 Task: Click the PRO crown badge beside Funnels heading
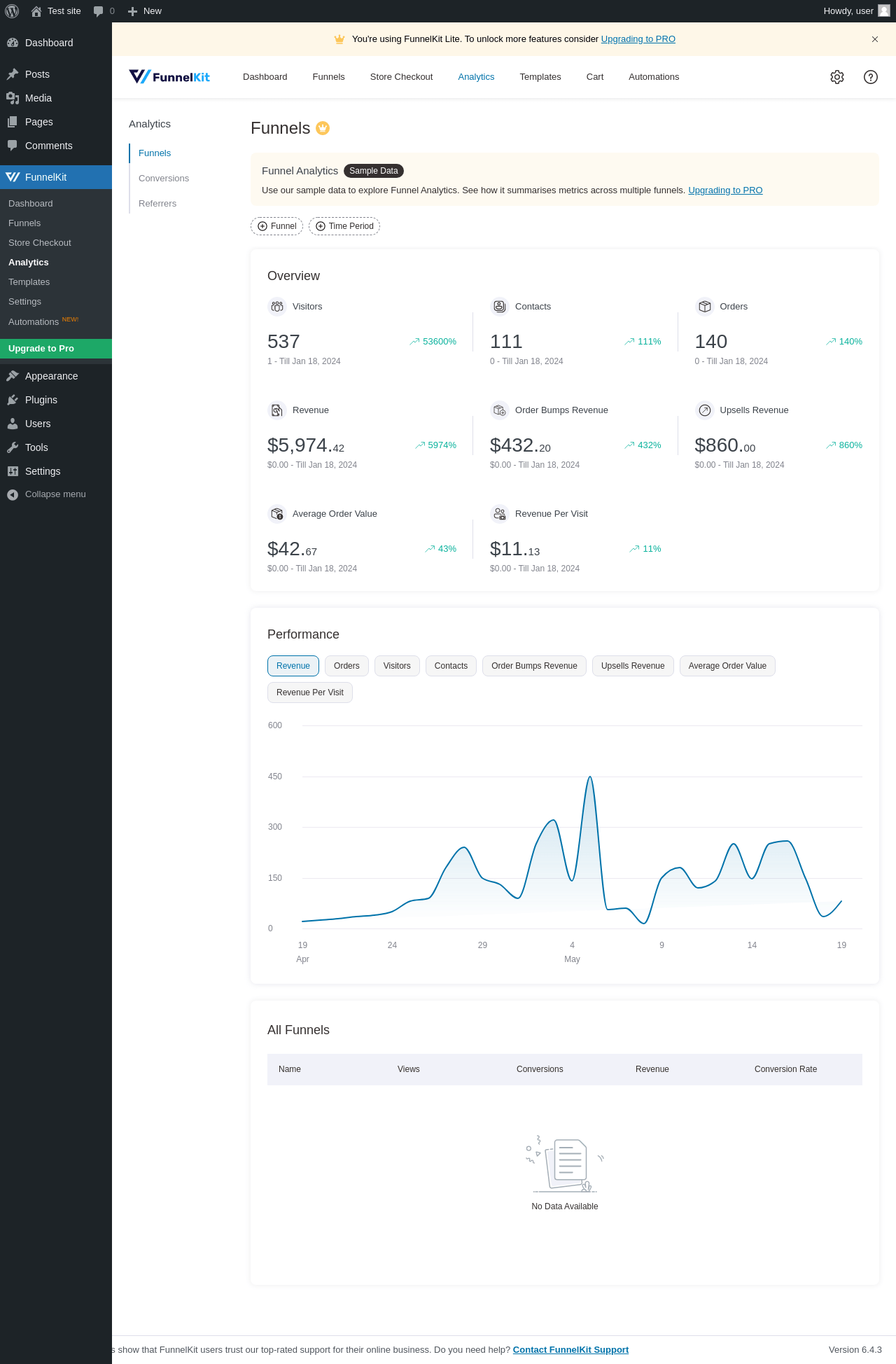click(323, 128)
